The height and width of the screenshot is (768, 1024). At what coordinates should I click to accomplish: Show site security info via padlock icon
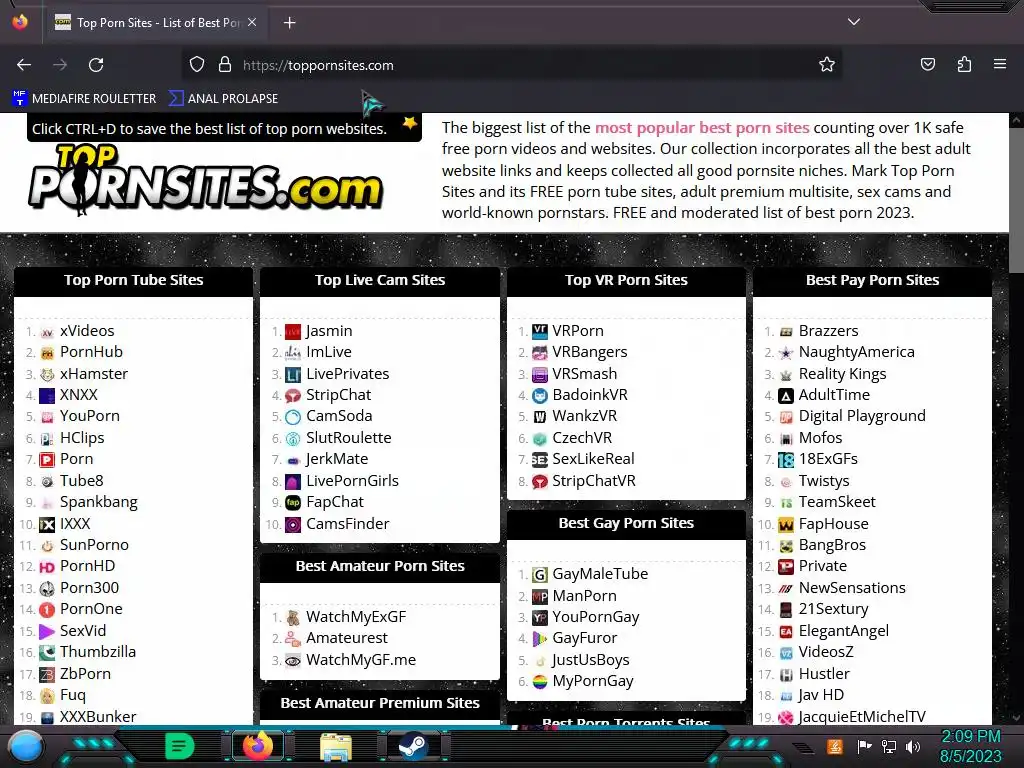coord(225,65)
